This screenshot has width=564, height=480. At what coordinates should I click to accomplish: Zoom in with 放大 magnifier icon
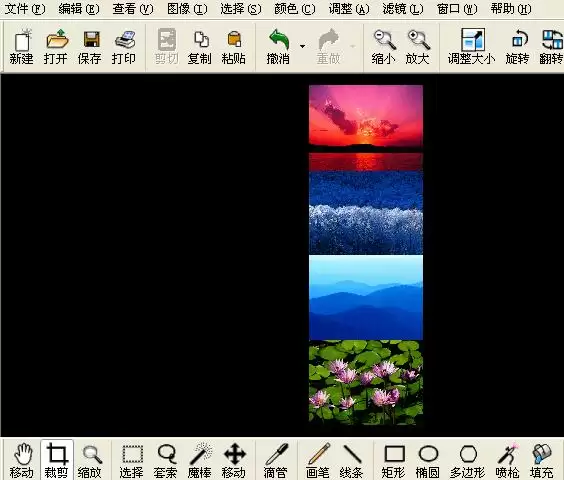[x=418, y=47]
